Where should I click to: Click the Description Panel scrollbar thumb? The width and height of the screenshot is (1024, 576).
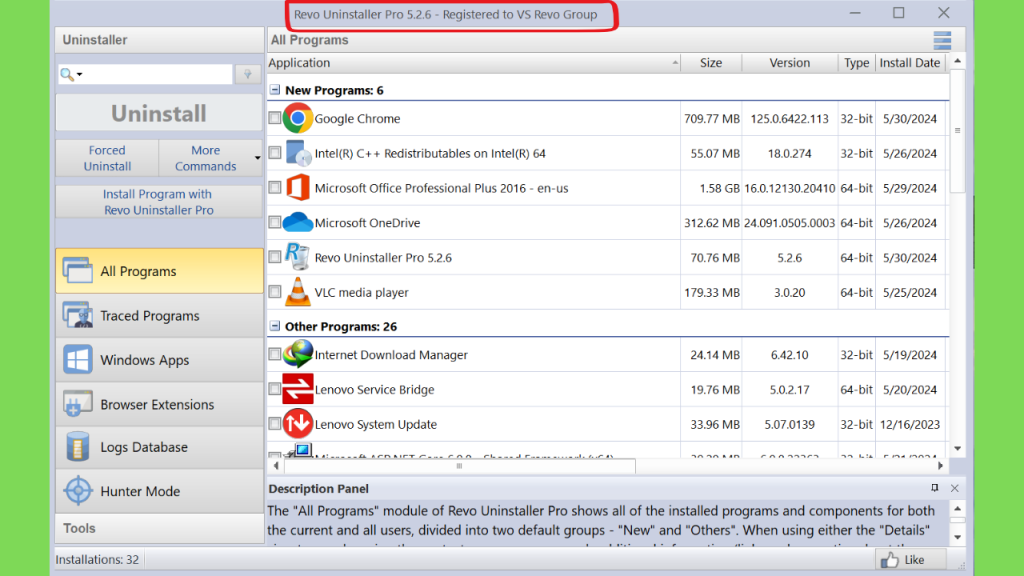click(x=957, y=520)
